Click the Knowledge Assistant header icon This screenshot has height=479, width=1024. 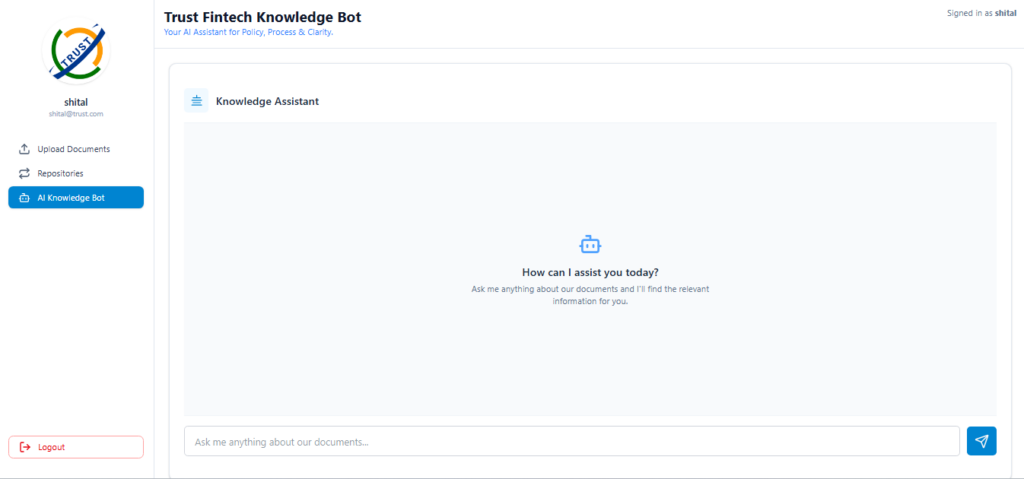[x=196, y=101]
